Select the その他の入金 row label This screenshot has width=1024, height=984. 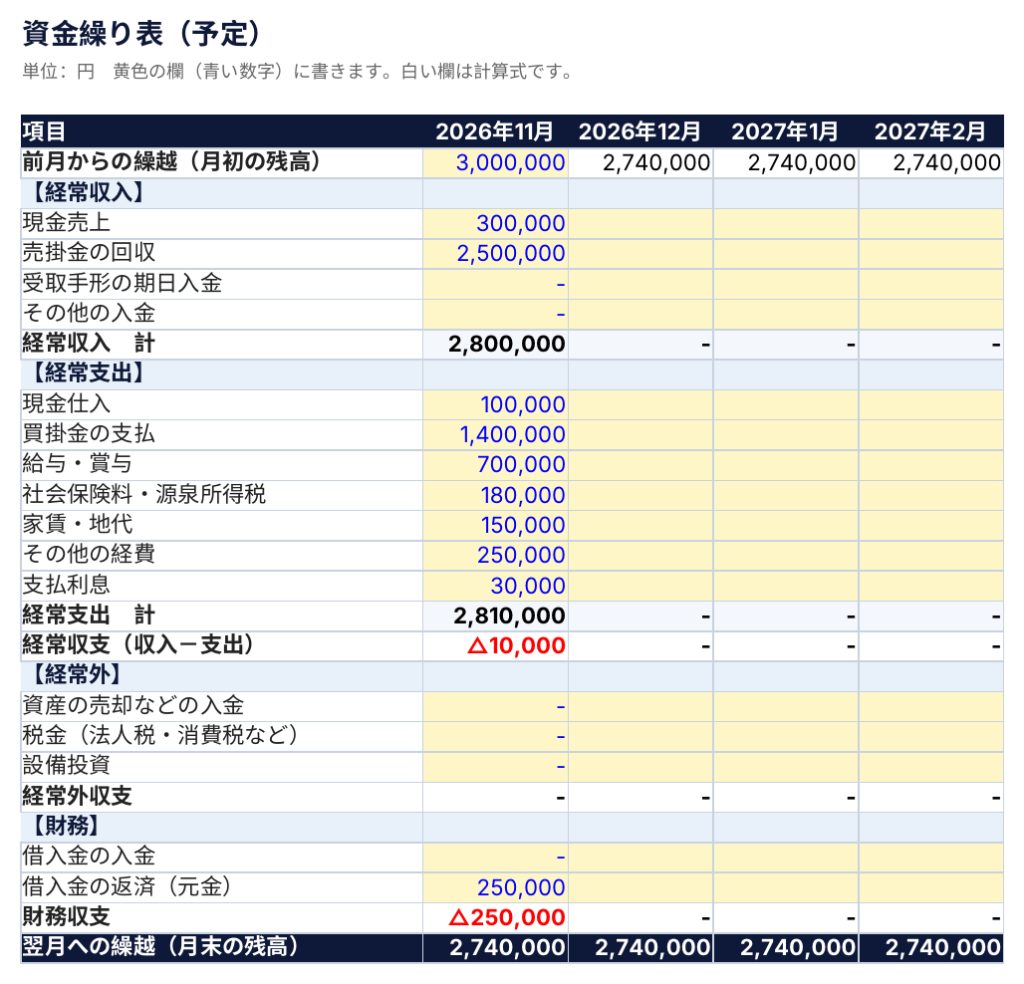88,313
